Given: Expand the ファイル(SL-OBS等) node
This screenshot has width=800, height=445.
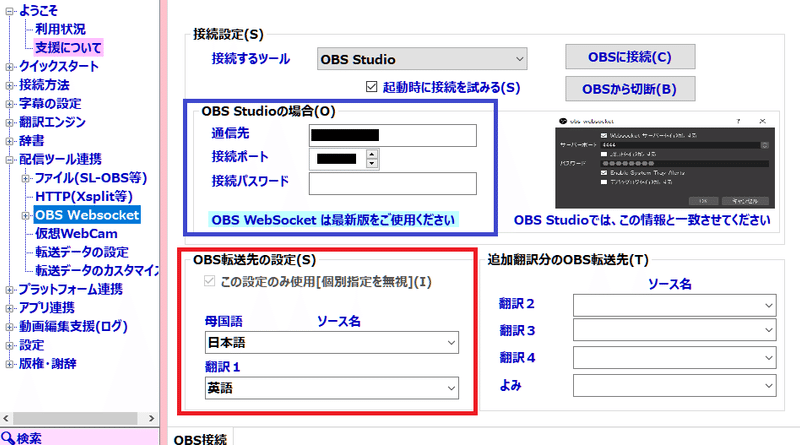Looking at the screenshot, I should pyautogui.click(x=25, y=178).
